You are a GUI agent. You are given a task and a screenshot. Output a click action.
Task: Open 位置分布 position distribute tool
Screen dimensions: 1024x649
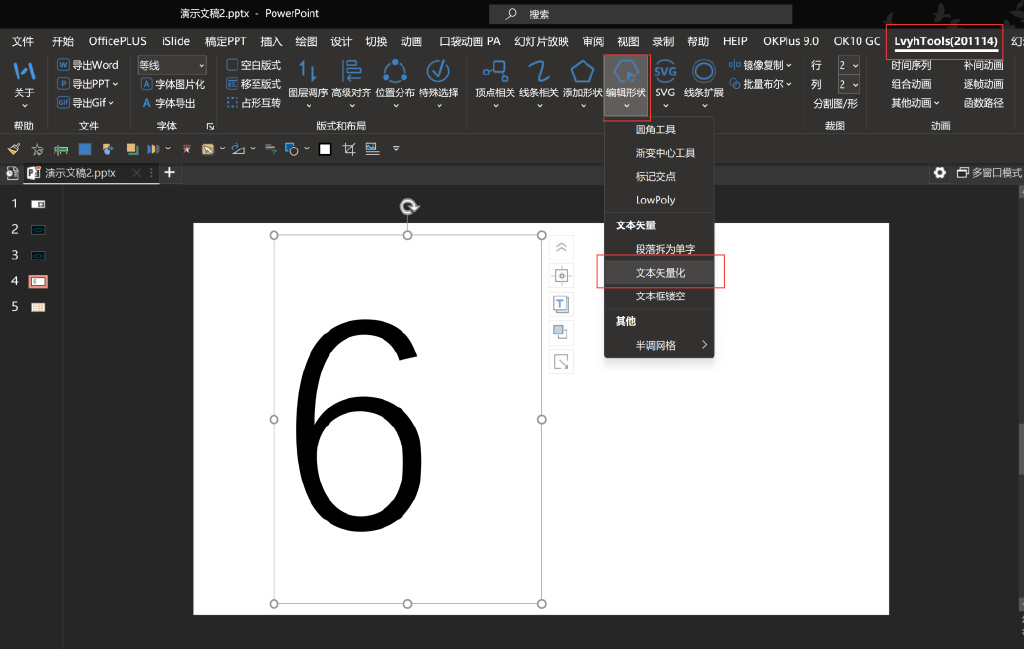395,84
